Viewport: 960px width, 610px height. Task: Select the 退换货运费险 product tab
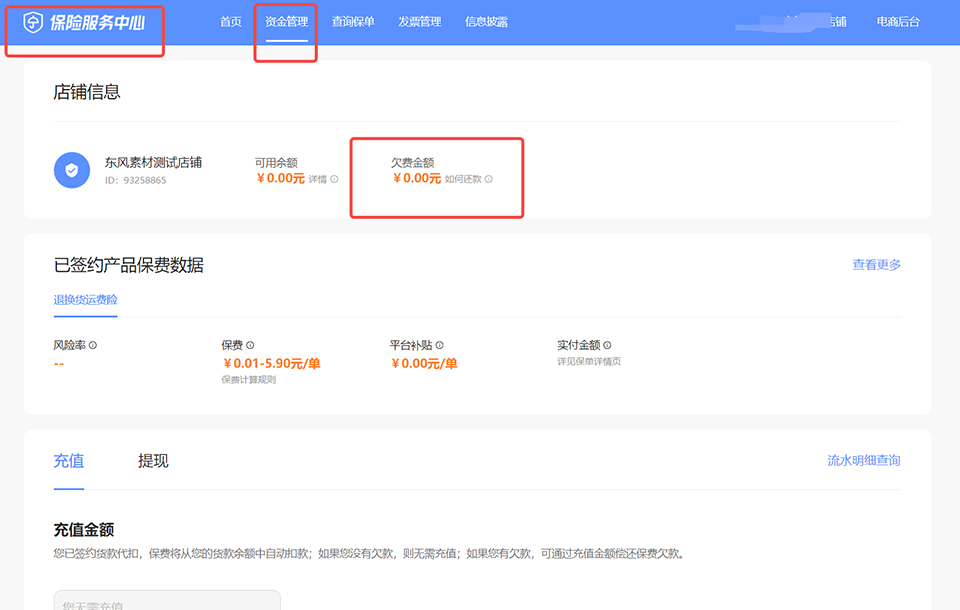85,300
